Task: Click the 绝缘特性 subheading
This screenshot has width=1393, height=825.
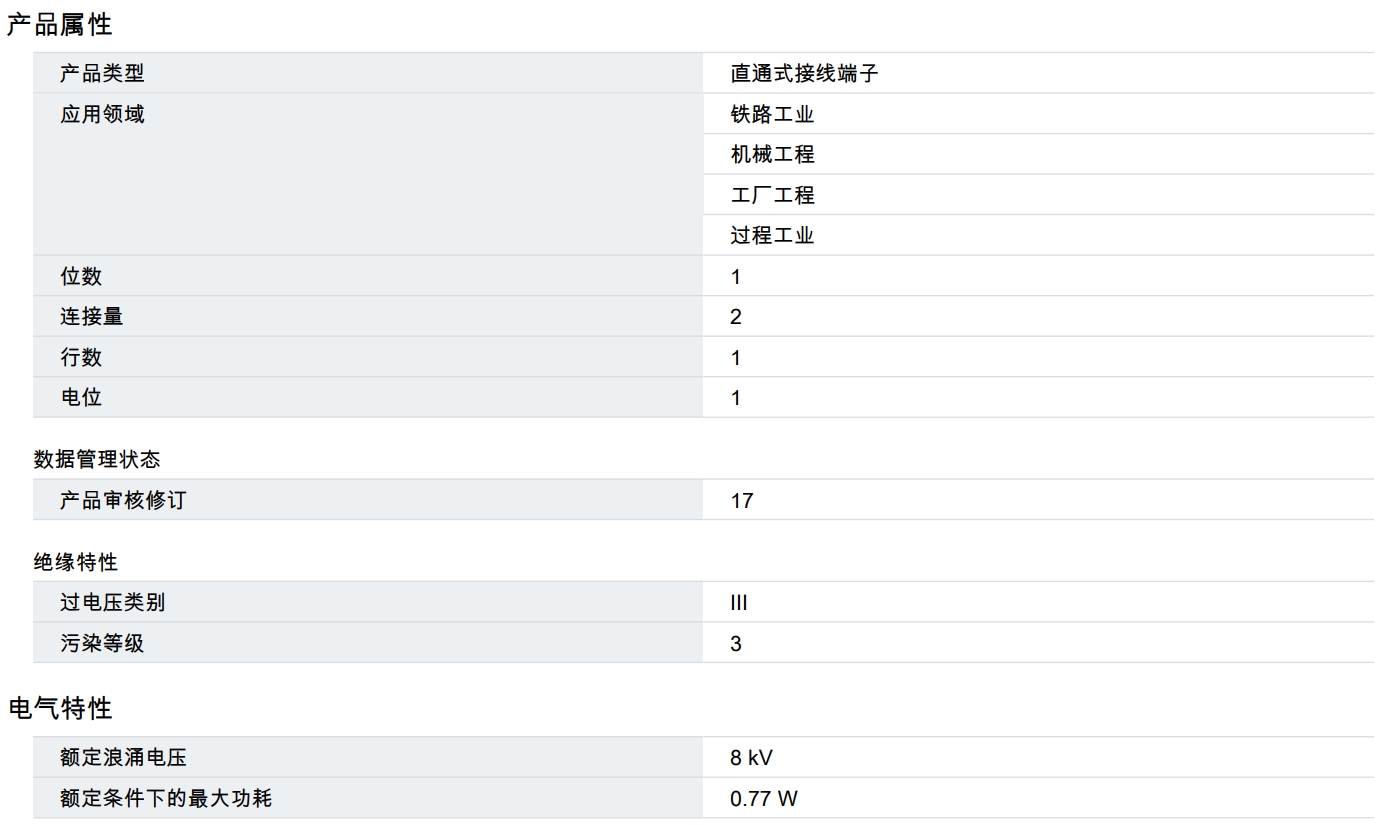Action: 75,562
